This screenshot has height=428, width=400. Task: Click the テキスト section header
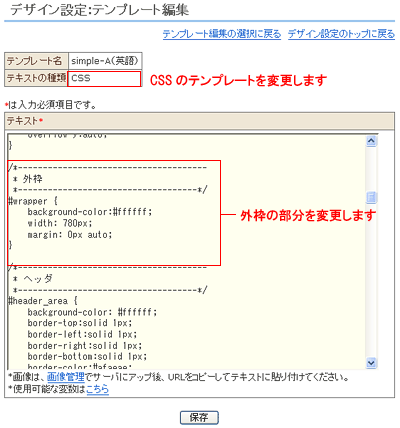point(200,121)
